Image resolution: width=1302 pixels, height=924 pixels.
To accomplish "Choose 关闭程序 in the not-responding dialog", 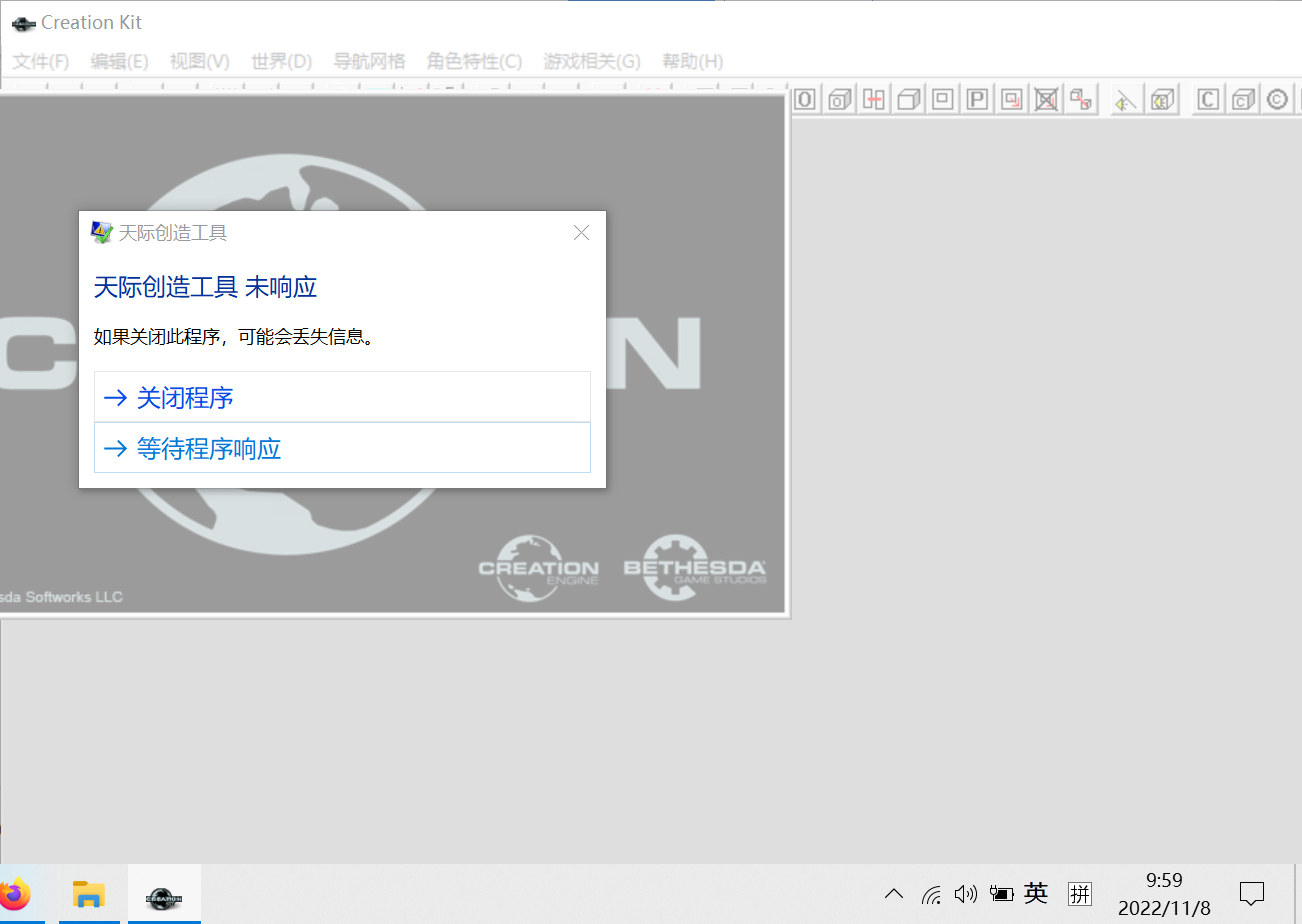I will (x=342, y=397).
